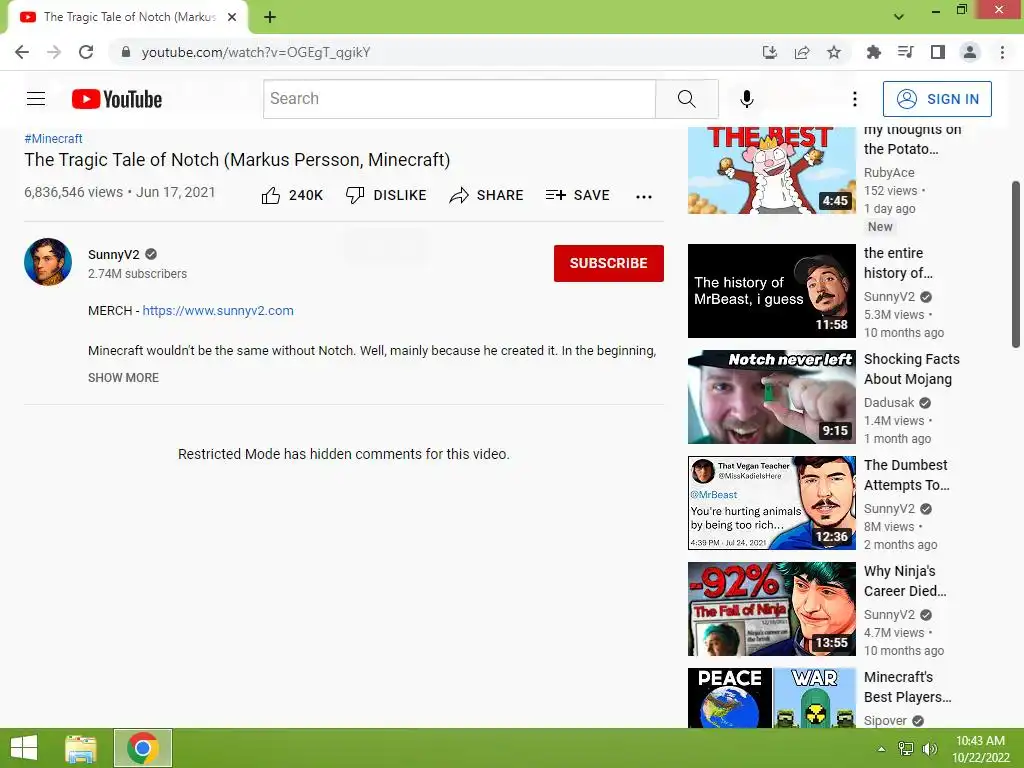Image resolution: width=1024 pixels, height=768 pixels.
Task: Open RubyAce channel name
Action: 889,172
